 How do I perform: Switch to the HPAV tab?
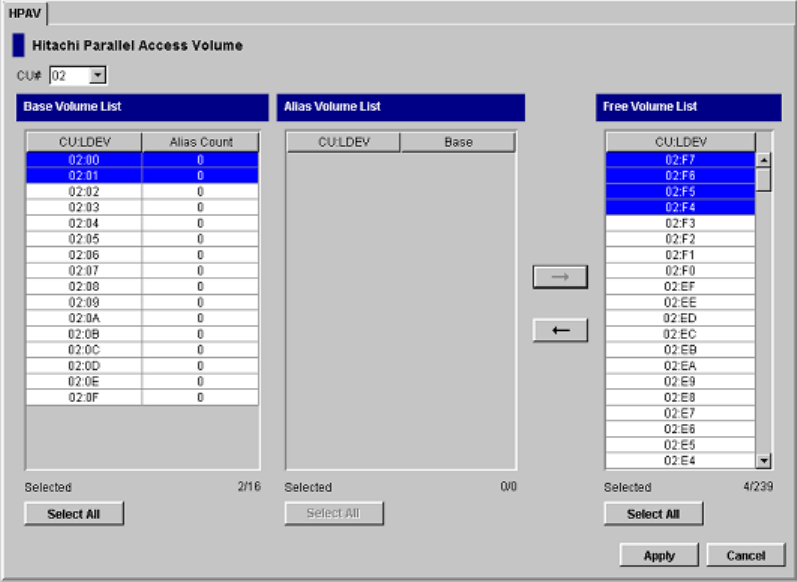(24, 12)
